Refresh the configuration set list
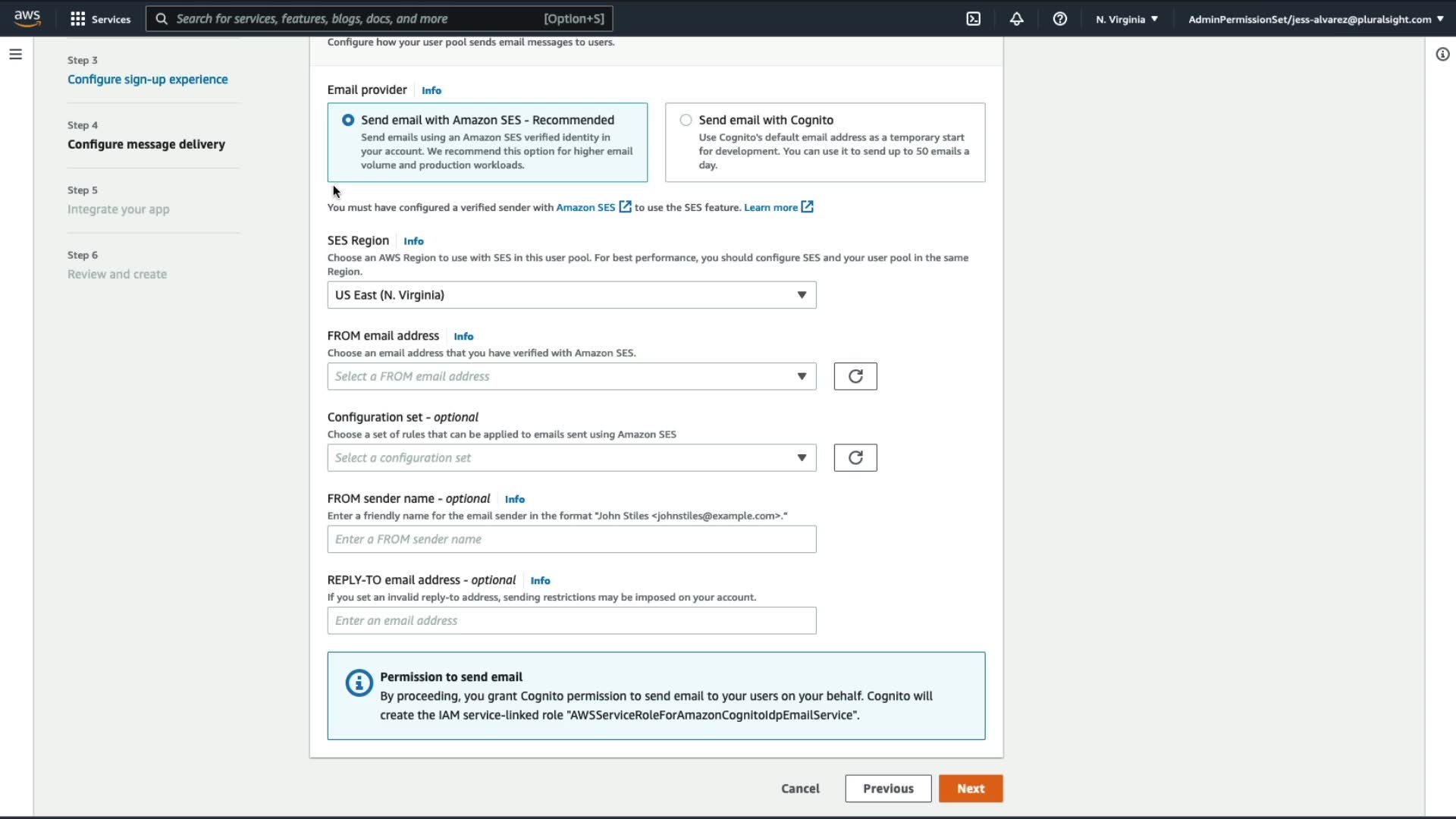The height and width of the screenshot is (819, 1456). [x=855, y=458]
